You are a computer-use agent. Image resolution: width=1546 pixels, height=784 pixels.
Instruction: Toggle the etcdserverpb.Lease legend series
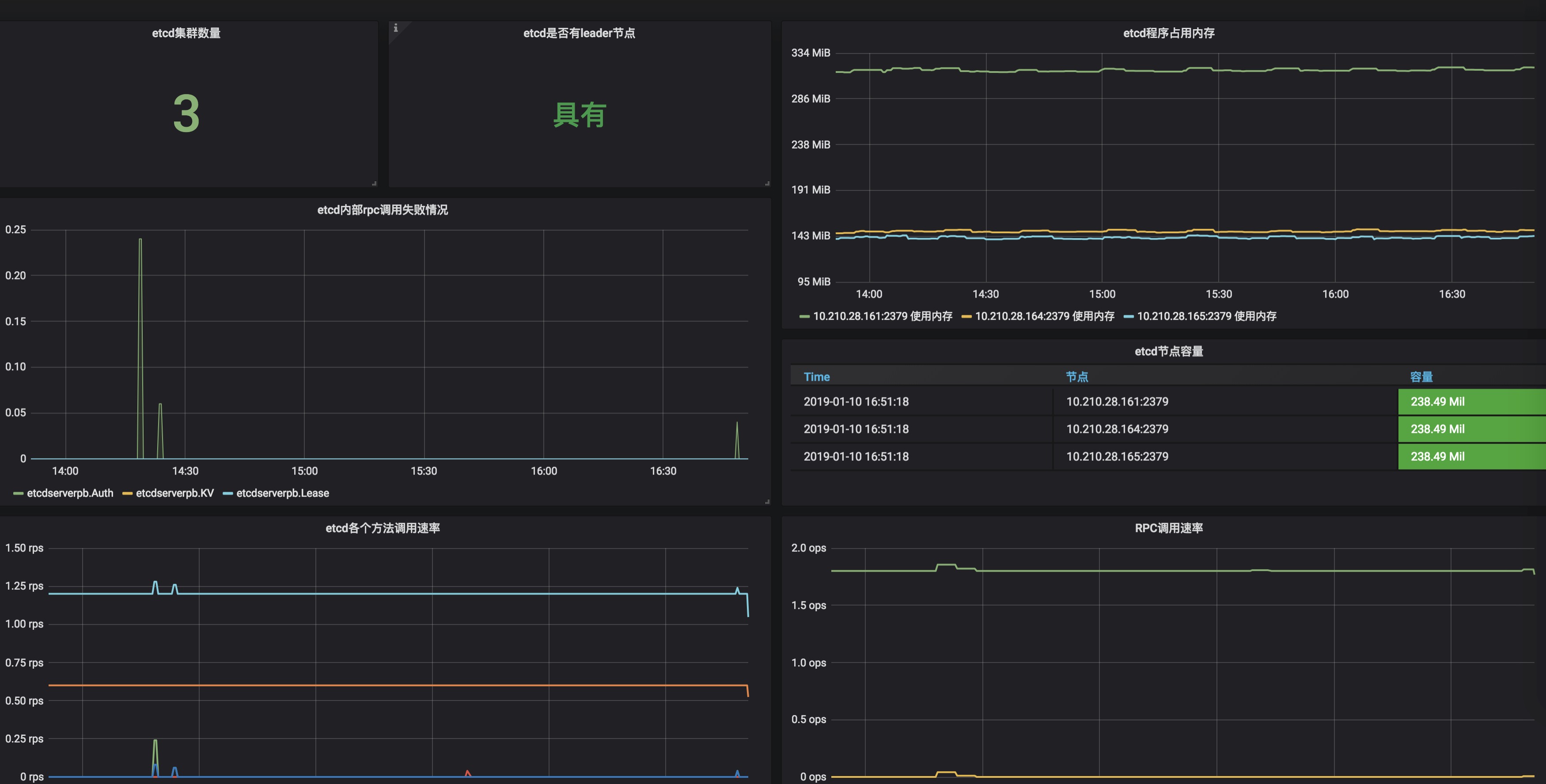tap(283, 493)
